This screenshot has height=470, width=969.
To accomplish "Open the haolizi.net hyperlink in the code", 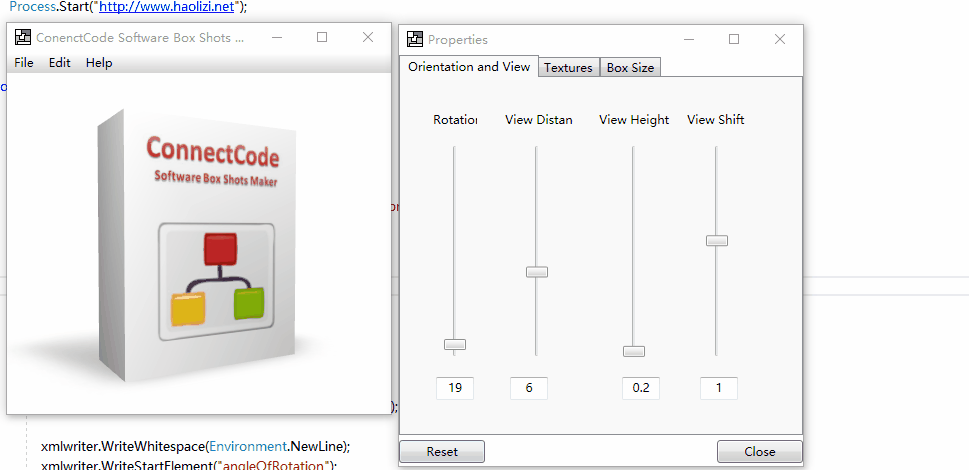I will click(x=169, y=7).
